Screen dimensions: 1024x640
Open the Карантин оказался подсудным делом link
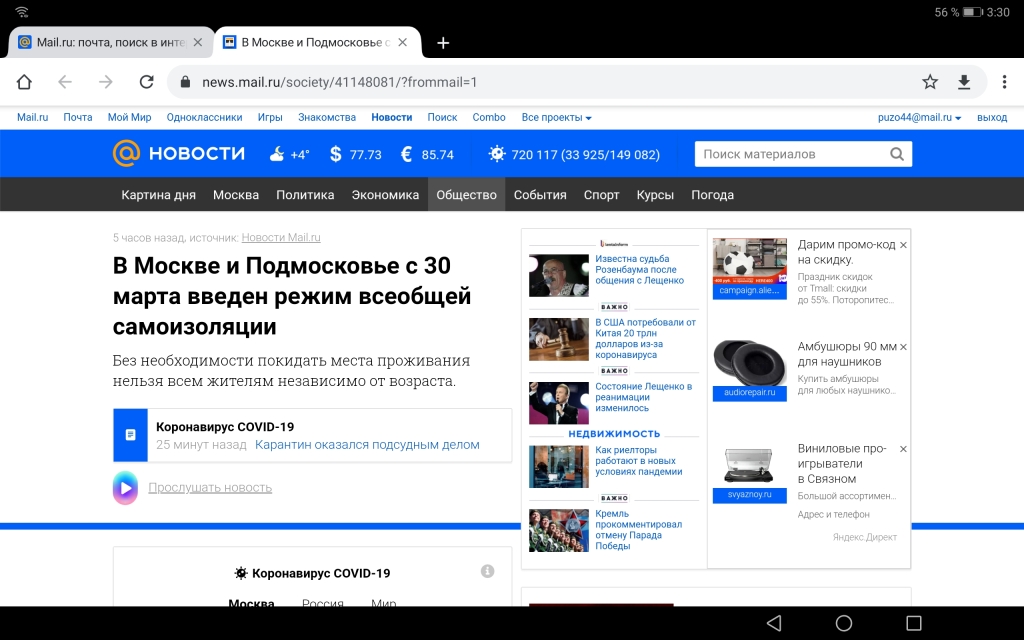point(367,444)
